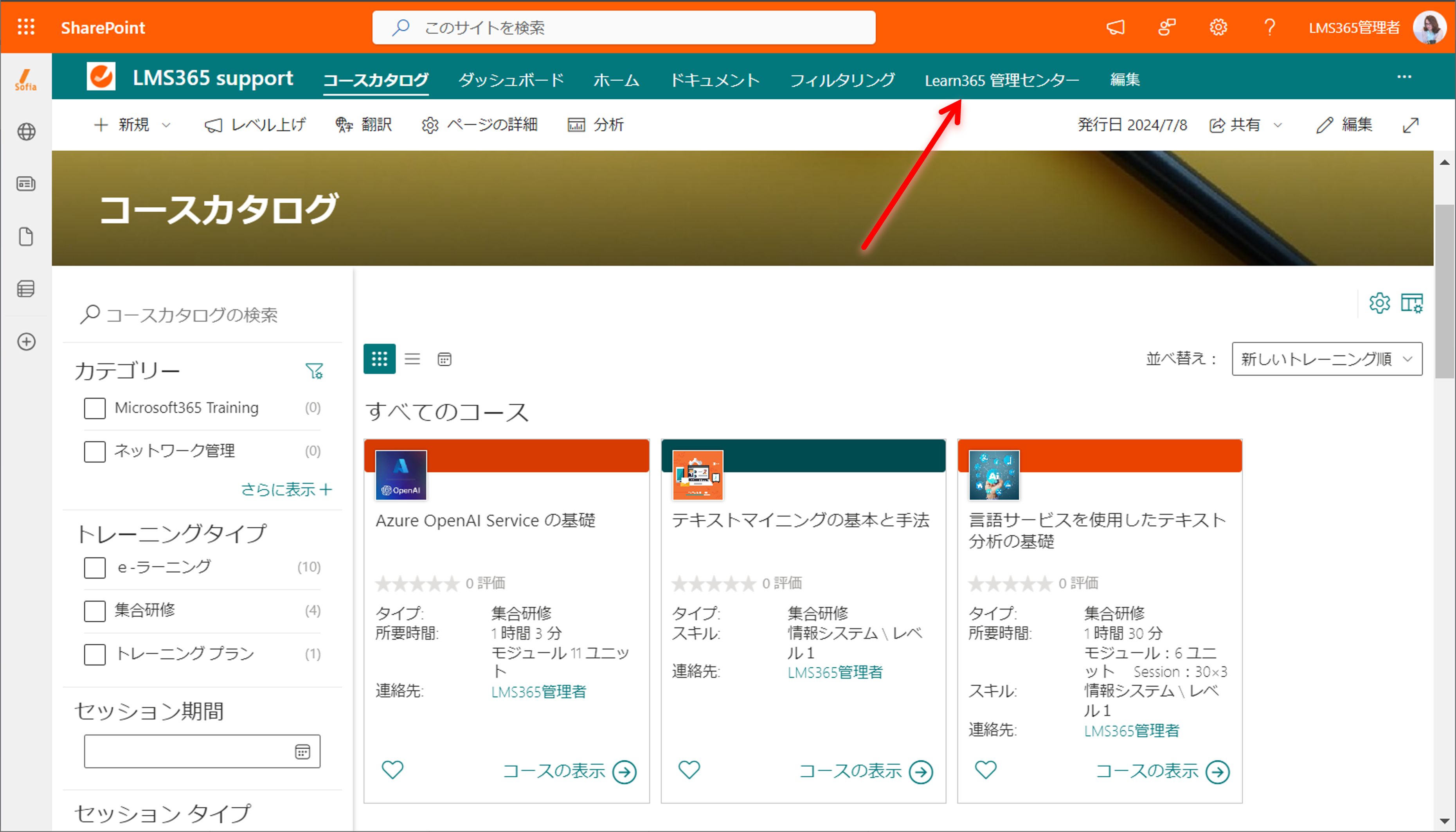Open the catalog web part settings gear
The width and height of the screenshot is (1456, 832).
[x=1379, y=303]
